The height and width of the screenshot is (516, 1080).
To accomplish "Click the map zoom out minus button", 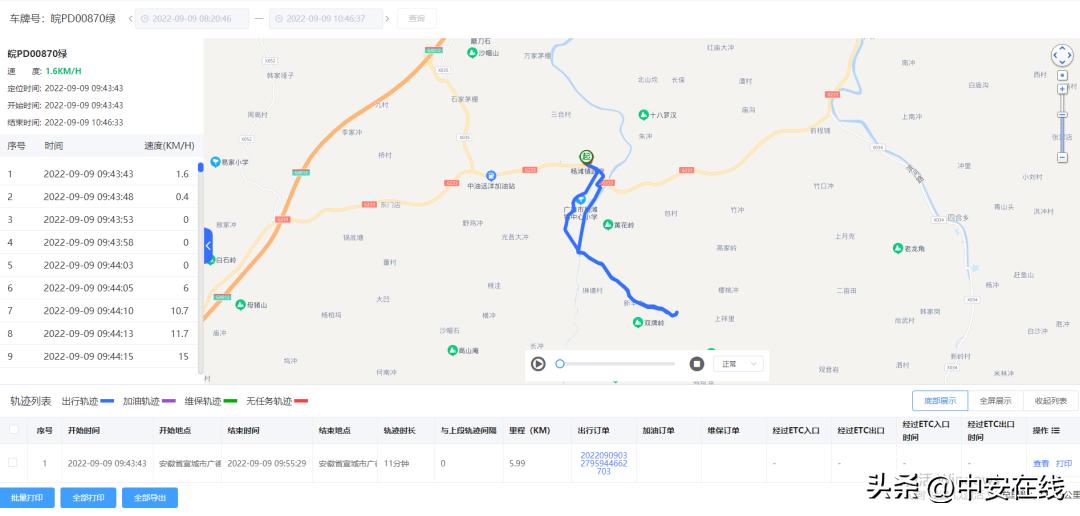I will (x=1062, y=158).
